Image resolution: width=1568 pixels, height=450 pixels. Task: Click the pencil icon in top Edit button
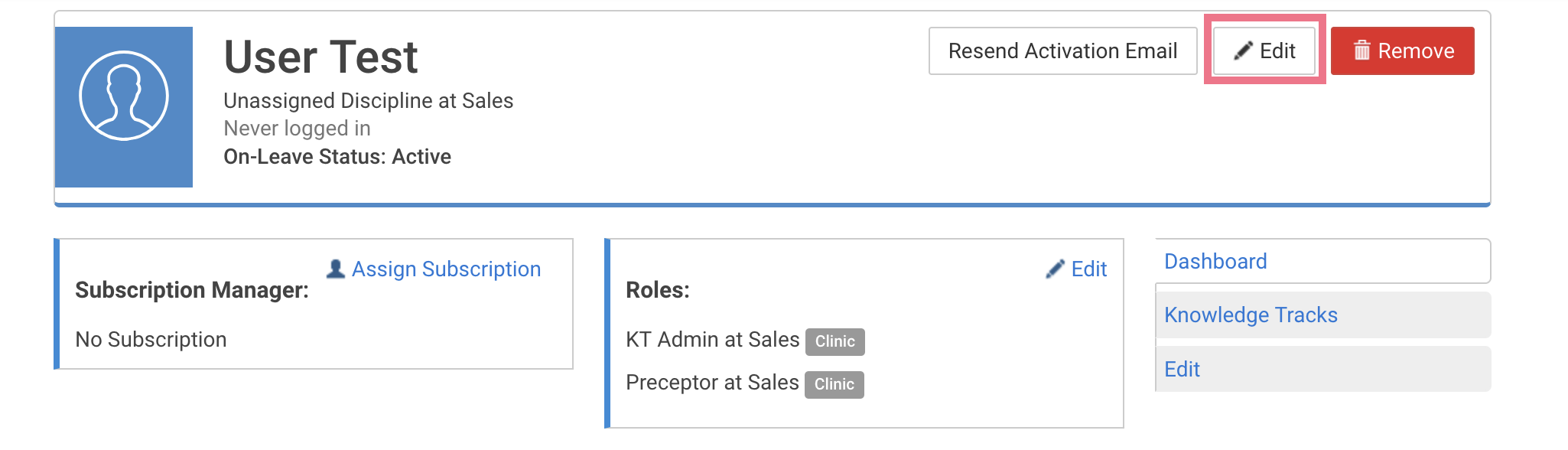[1244, 51]
